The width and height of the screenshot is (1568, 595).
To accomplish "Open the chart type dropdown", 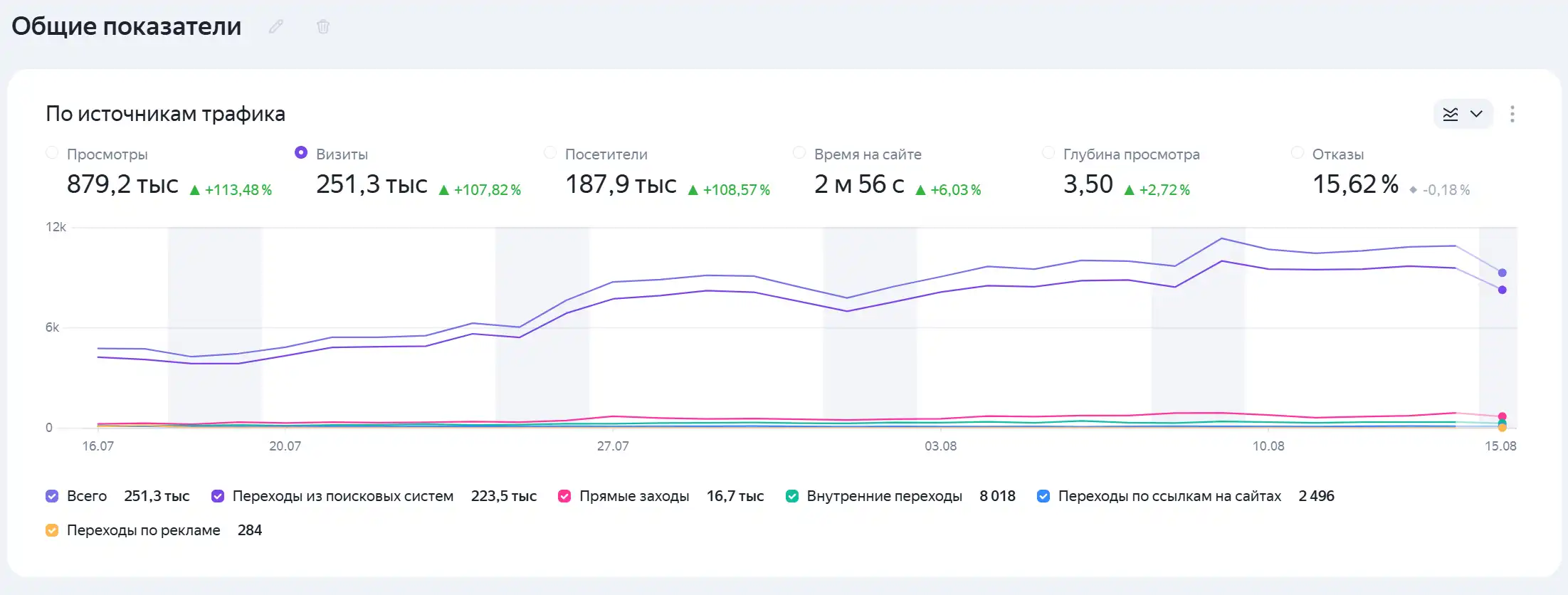I will (1463, 114).
